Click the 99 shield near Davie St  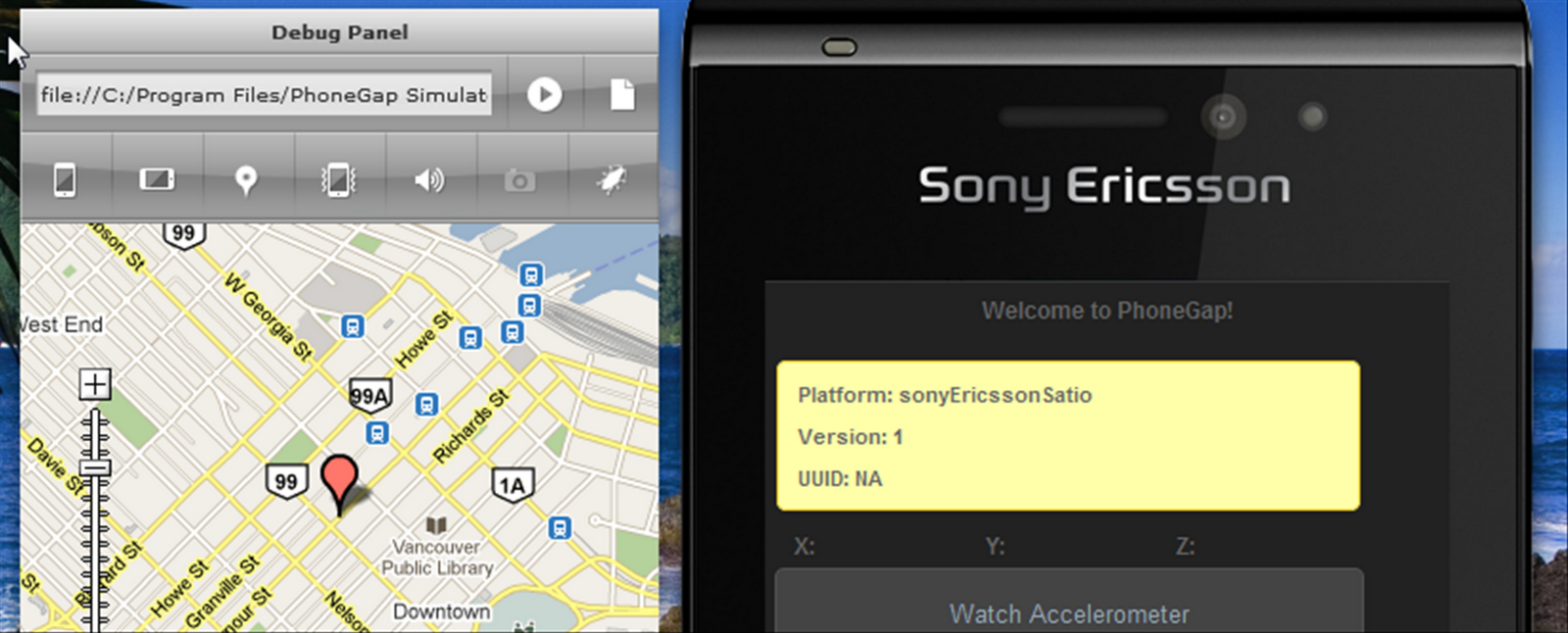(287, 482)
